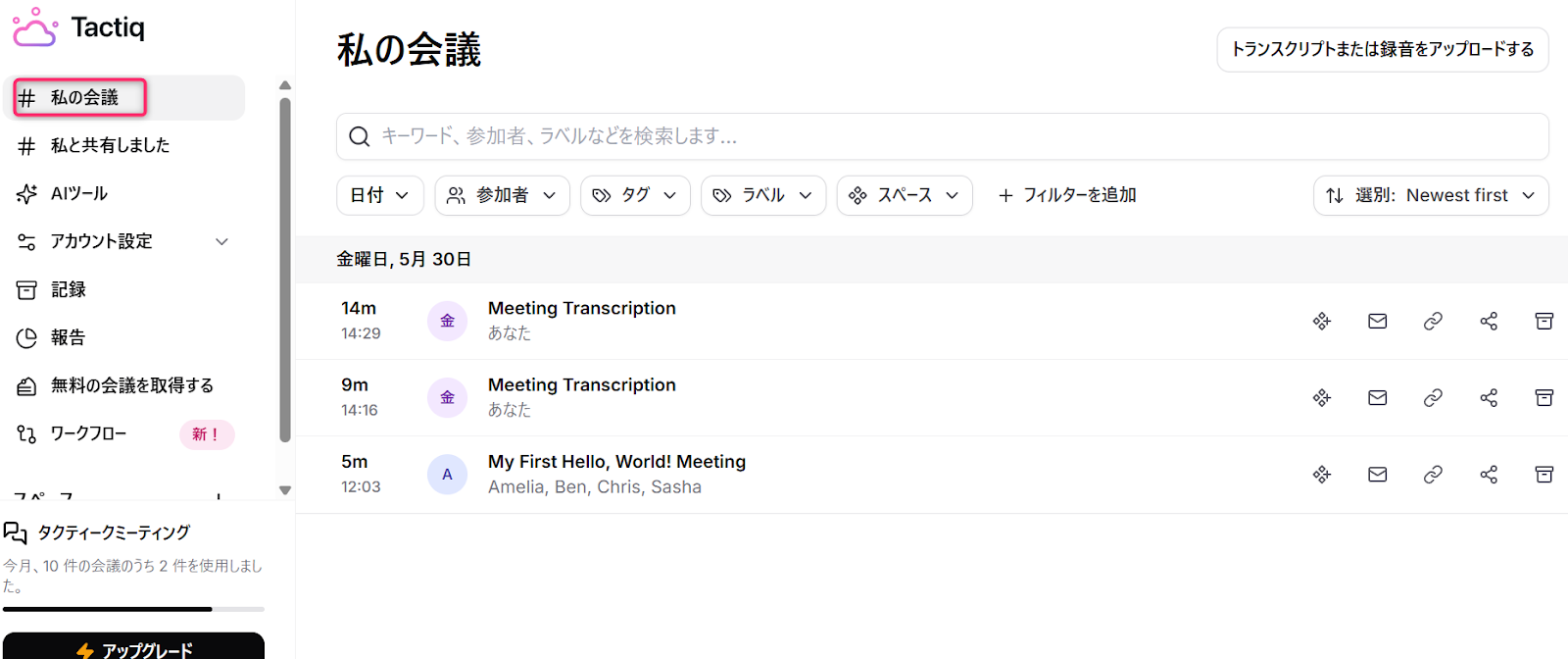Archive the 14:29 Meeting Transcription
1568x659 pixels.
(1543, 322)
